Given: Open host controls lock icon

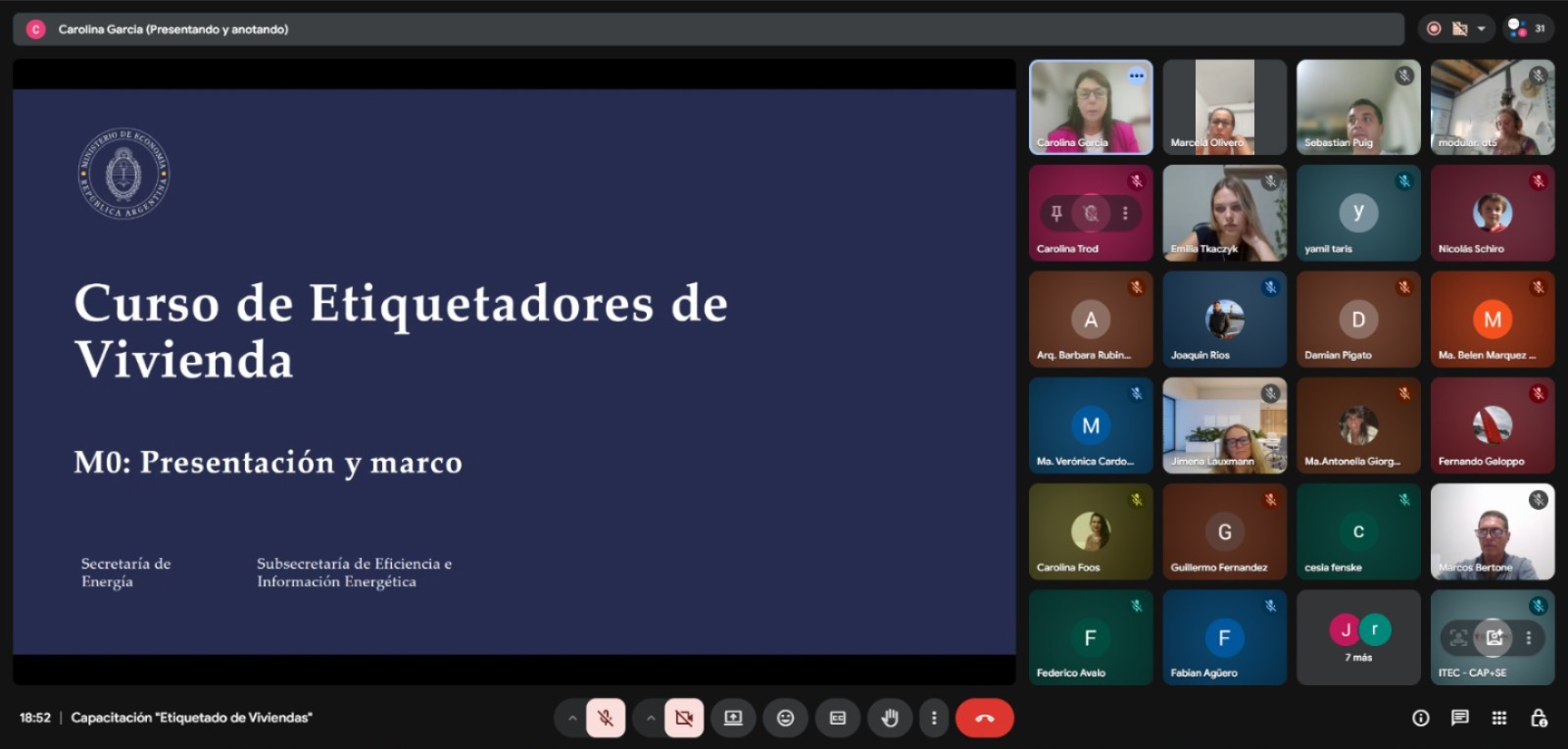Looking at the screenshot, I should coord(1539,719).
